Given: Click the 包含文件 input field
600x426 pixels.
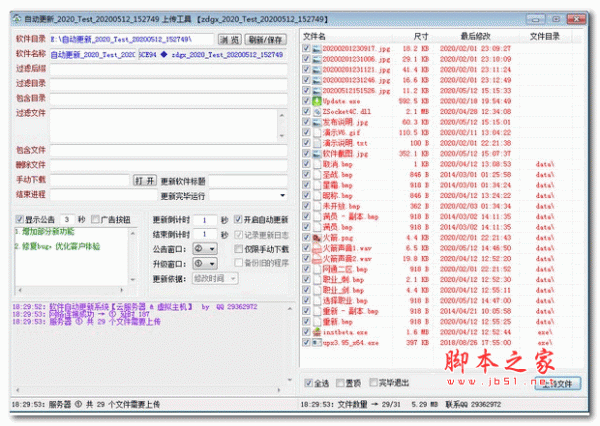Looking at the screenshot, I should 168,150.
